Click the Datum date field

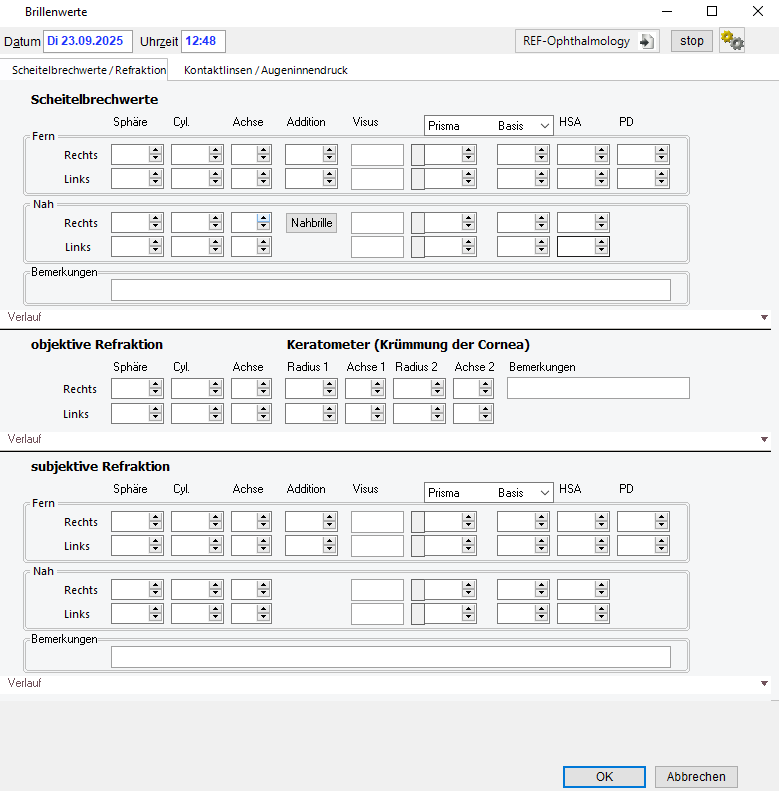(x=88, y=41)
